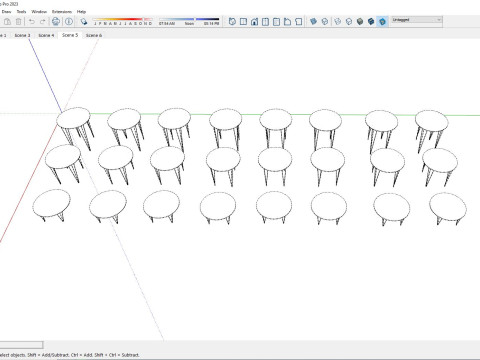The image size is (480, 360).
Task: Click the Measurements box in the status bar
Action: tap(21, 345)
